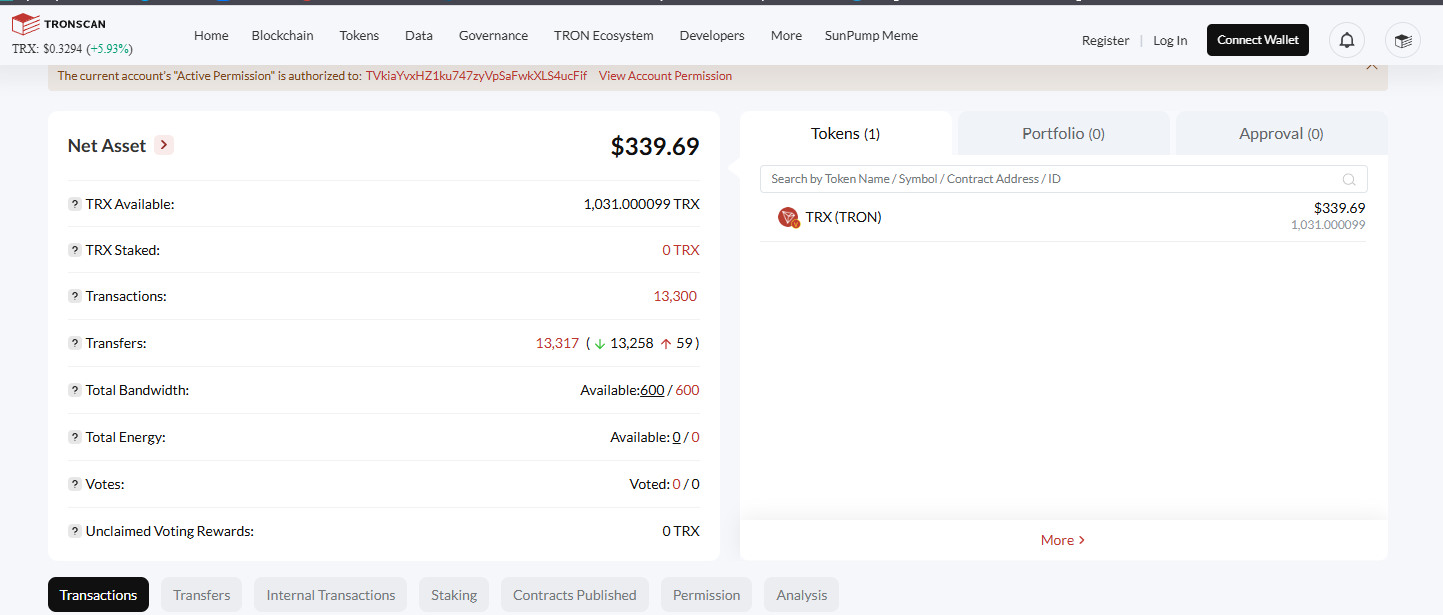Screen dimensions: 1443x615
Task: Click the search magnifier icon in token search
Action: pyautogui.click(x=1349, y=179)
